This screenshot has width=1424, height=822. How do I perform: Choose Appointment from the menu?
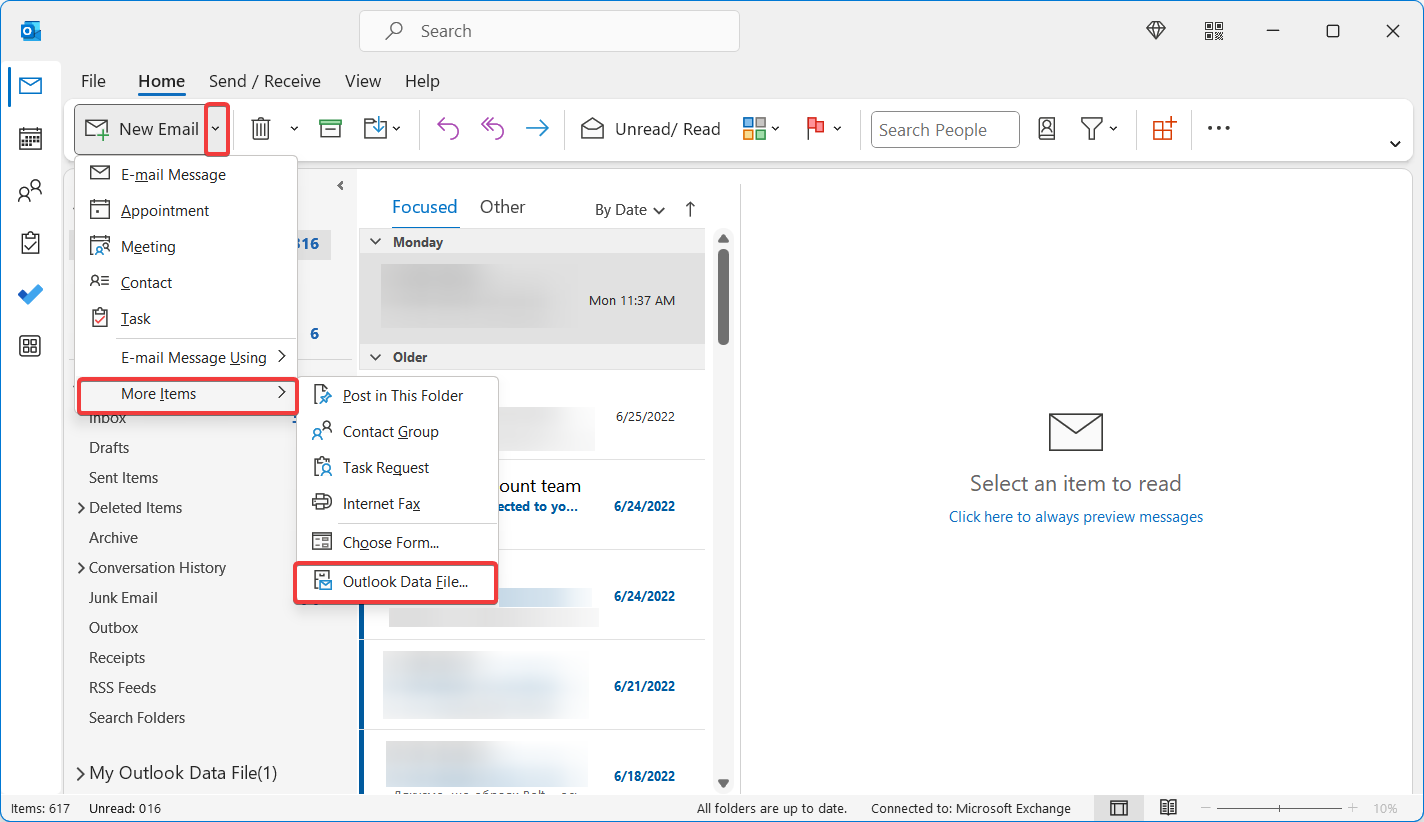coord(186,210)
